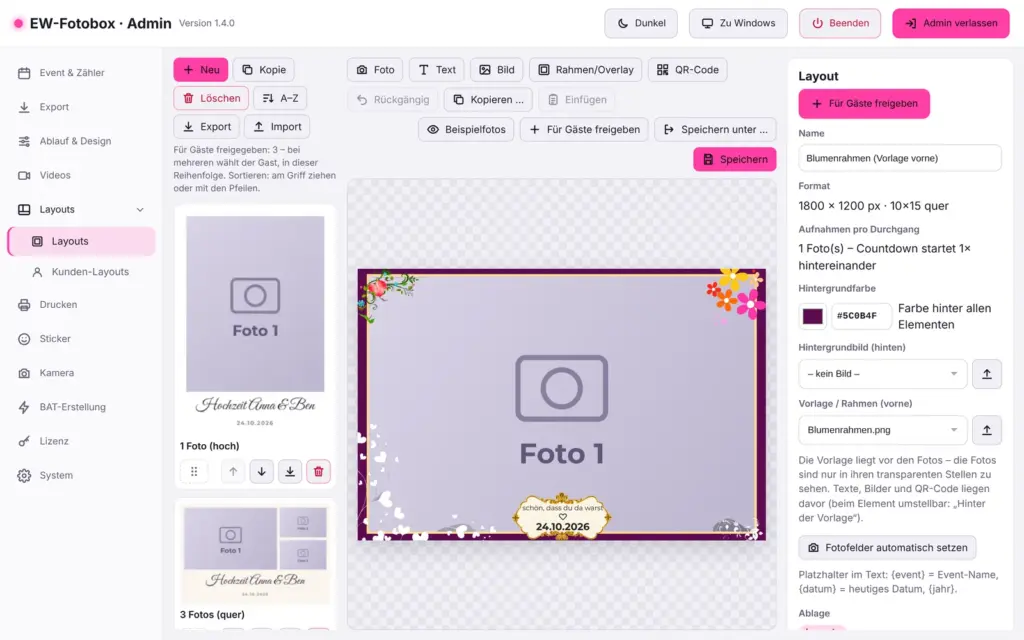Move 1 Foto (hoch) layout down
This screenshot has width=1024, height=640.
pos(261,472)
